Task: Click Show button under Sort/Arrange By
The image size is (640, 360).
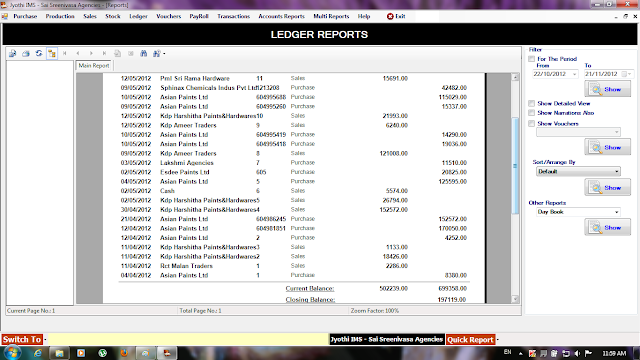Action: coord(607,188)
